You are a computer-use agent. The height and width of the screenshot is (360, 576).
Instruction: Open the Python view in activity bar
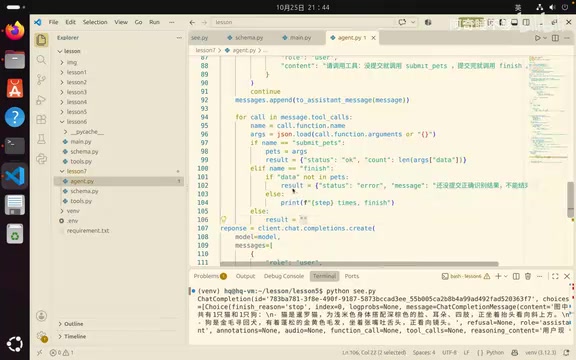41,159
